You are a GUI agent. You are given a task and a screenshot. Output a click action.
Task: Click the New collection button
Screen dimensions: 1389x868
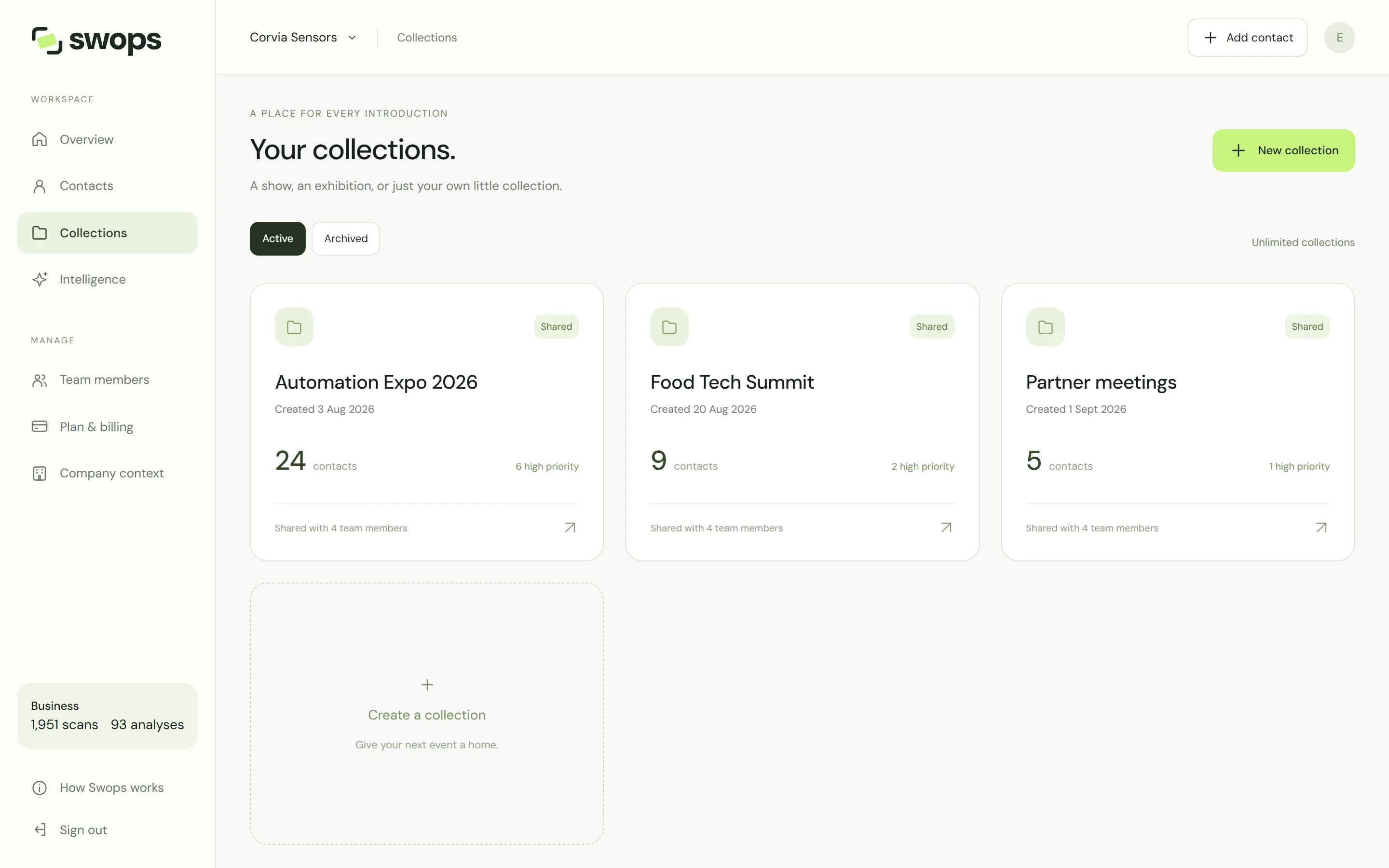coord(1283,150)
